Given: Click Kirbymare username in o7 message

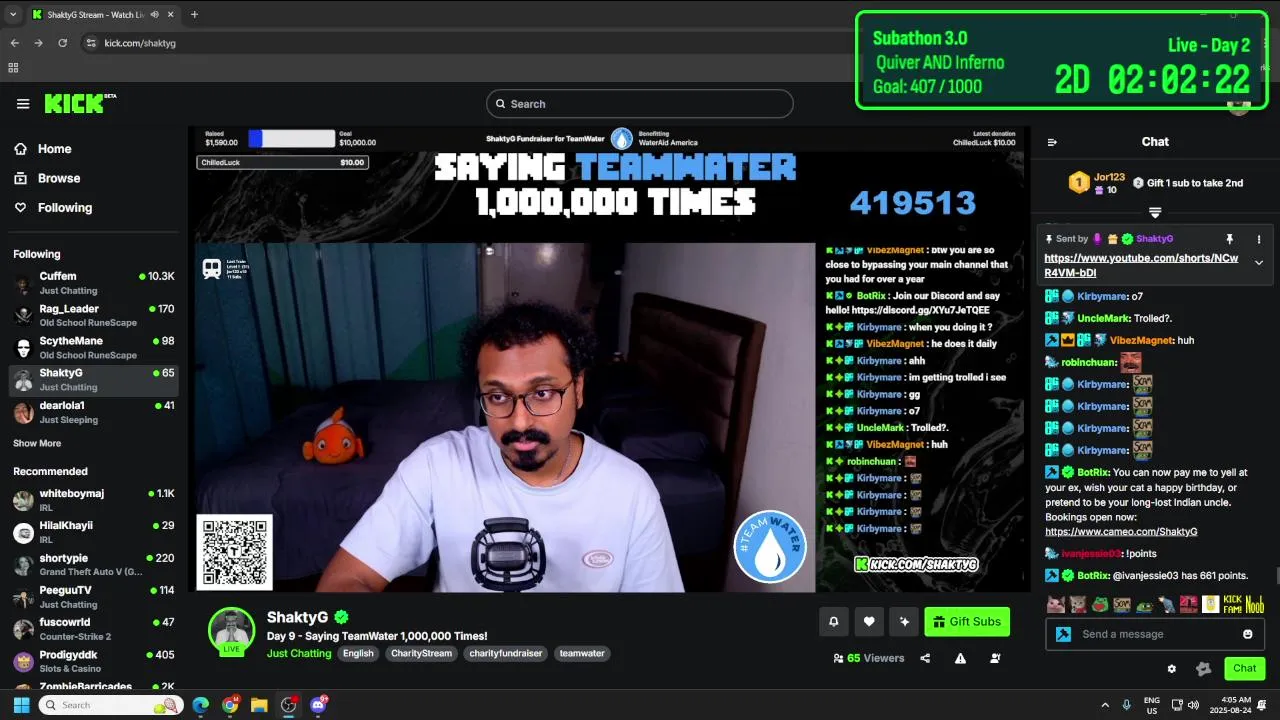Looking at the screenshot, I should (1102, 297).
